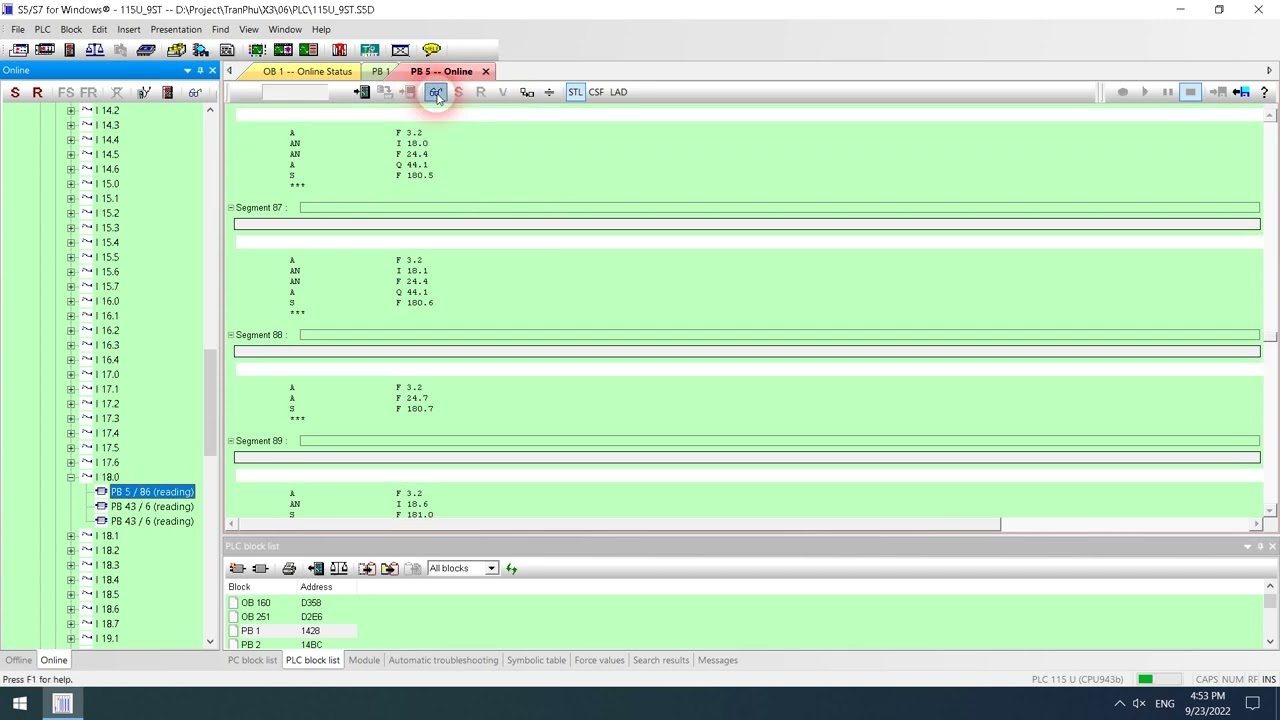Click the printer icon in PLC block list toolbar
1280x720 pixels.
[x=289, y=568]
